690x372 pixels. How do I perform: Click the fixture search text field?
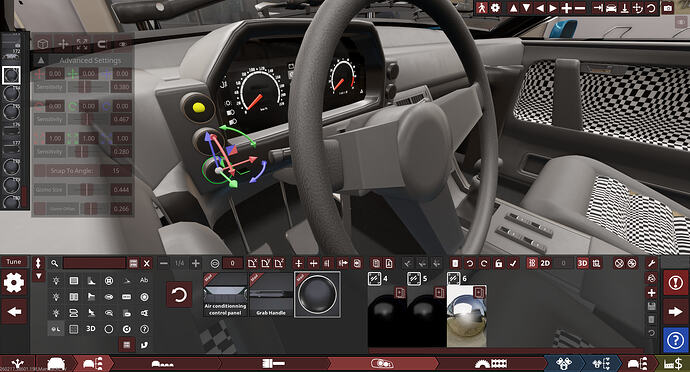tap(94, 263)
